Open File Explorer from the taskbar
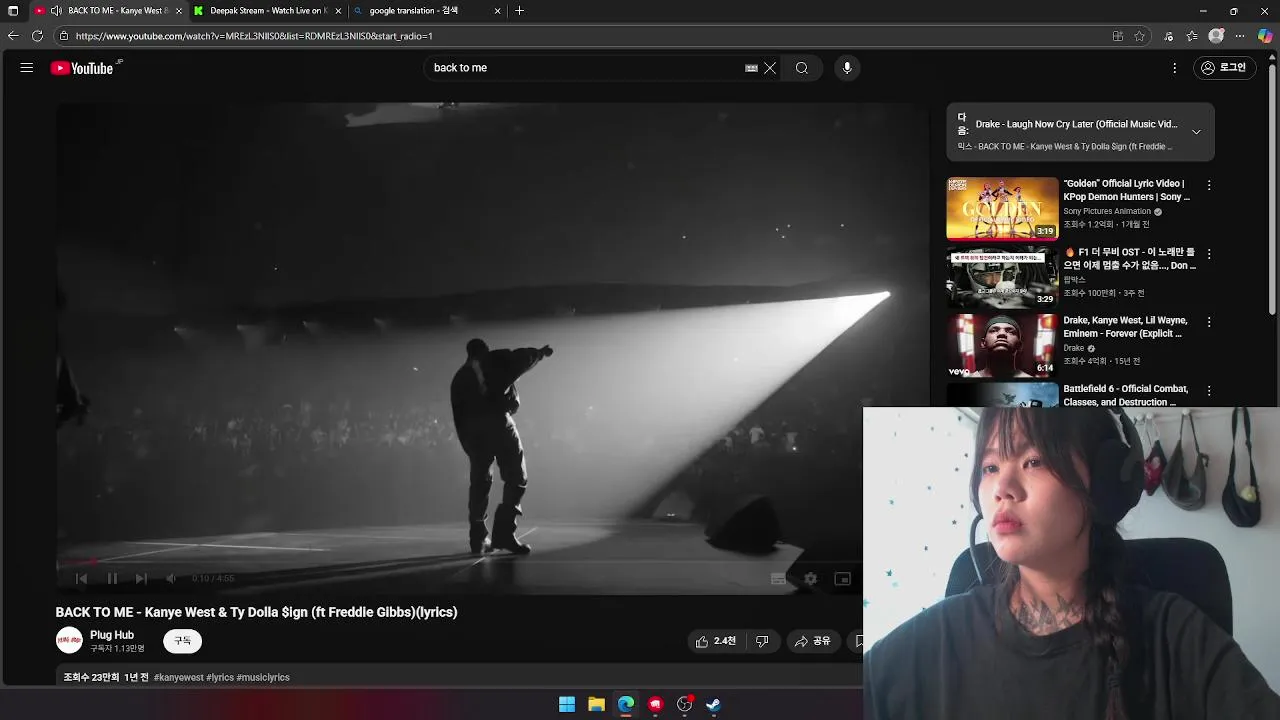The image size is (1280, 720). [596, 704]
